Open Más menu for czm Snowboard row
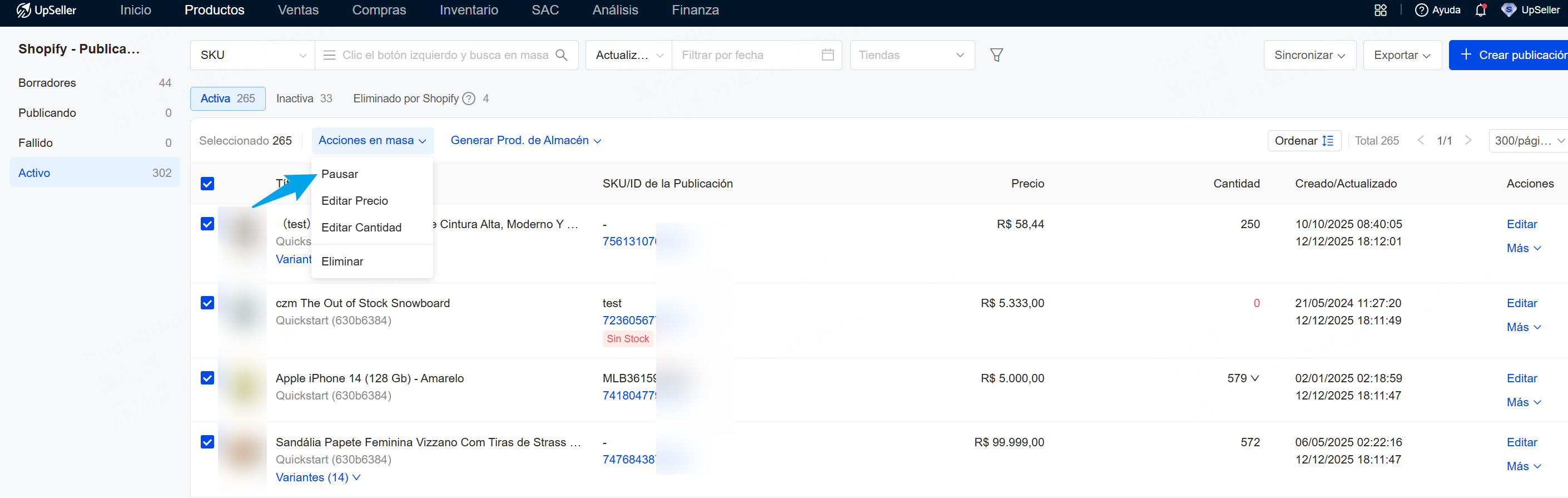 pyautogui.click(x=1524, y=328)
